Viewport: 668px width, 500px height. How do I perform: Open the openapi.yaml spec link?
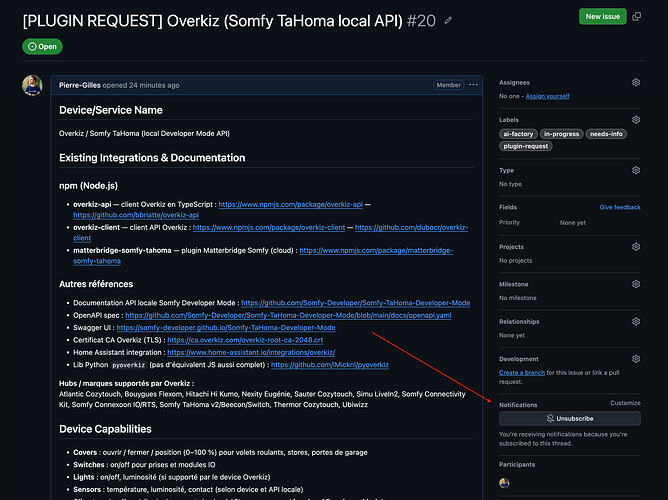(288, 315)
